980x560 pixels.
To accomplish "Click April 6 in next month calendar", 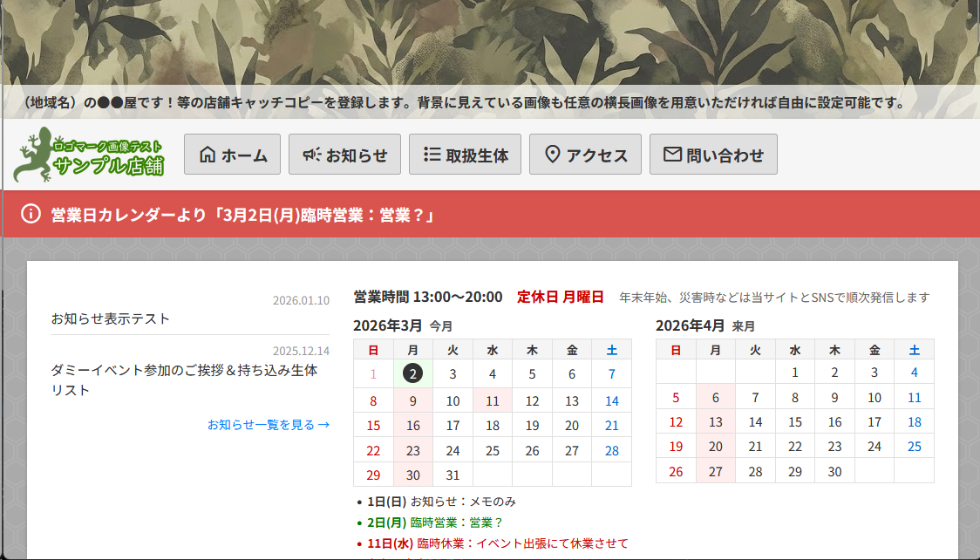I will point(715,397).
